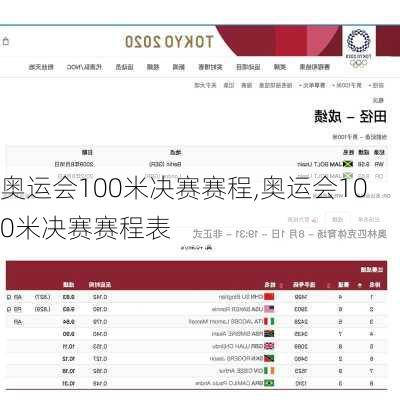The width and height of the screenshot is (400, 400).
Task: Click the 10.11 result time cell
Action: tap(68, 346)
